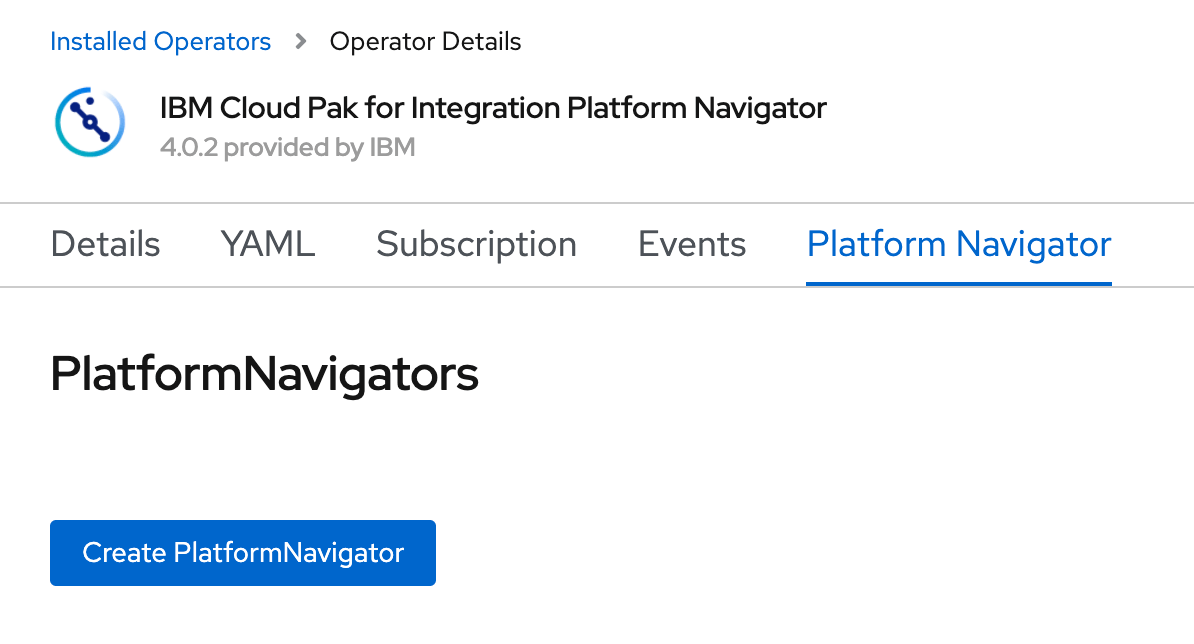Click the operator title IBM Cloud Pak for Integration
Screen dimensions: 1194x644
coord(493,107)
